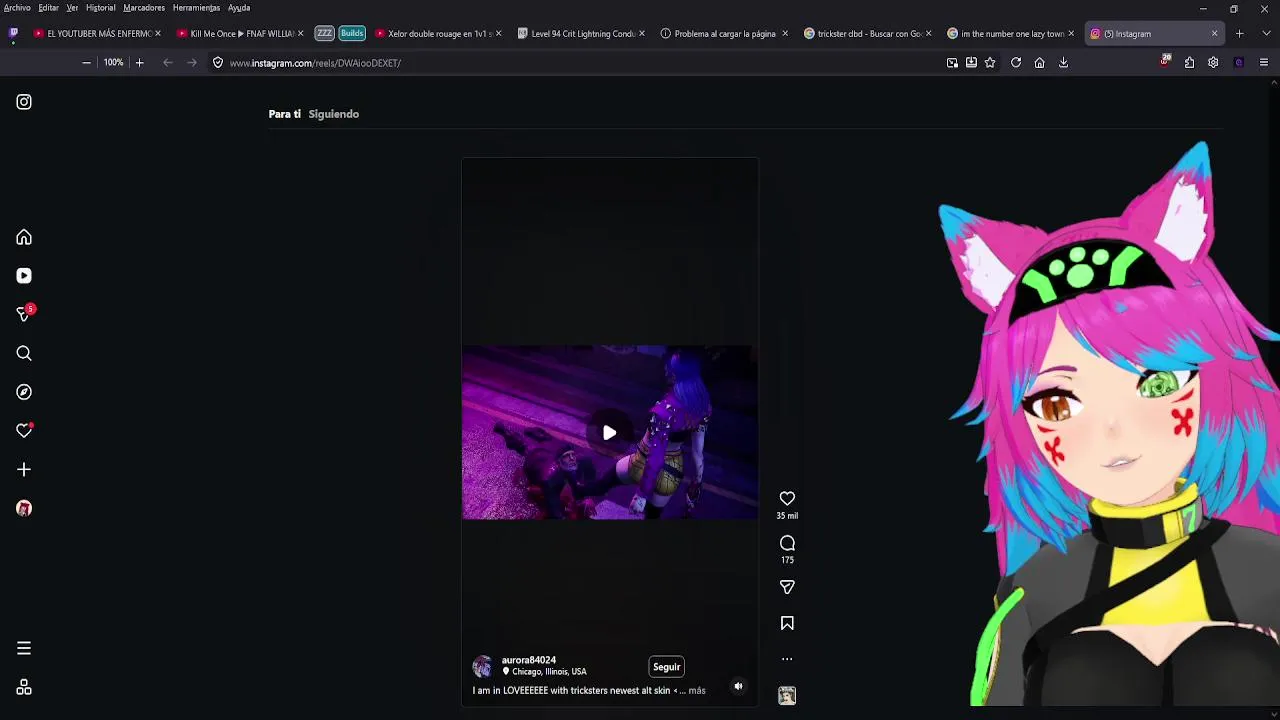This screenshot has height=720, width=1280.
Task: Open the Archivo menu
Action: click(x=17, y=8)
